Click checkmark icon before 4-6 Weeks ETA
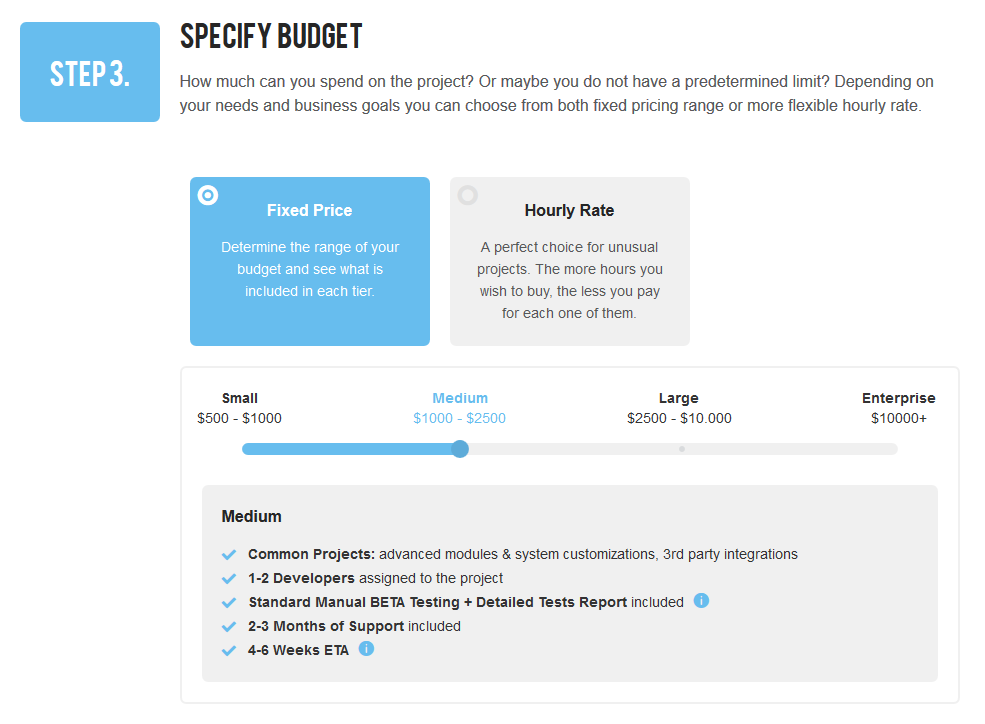This screenshot has width=985, height=724. click(x=229, y=651)
